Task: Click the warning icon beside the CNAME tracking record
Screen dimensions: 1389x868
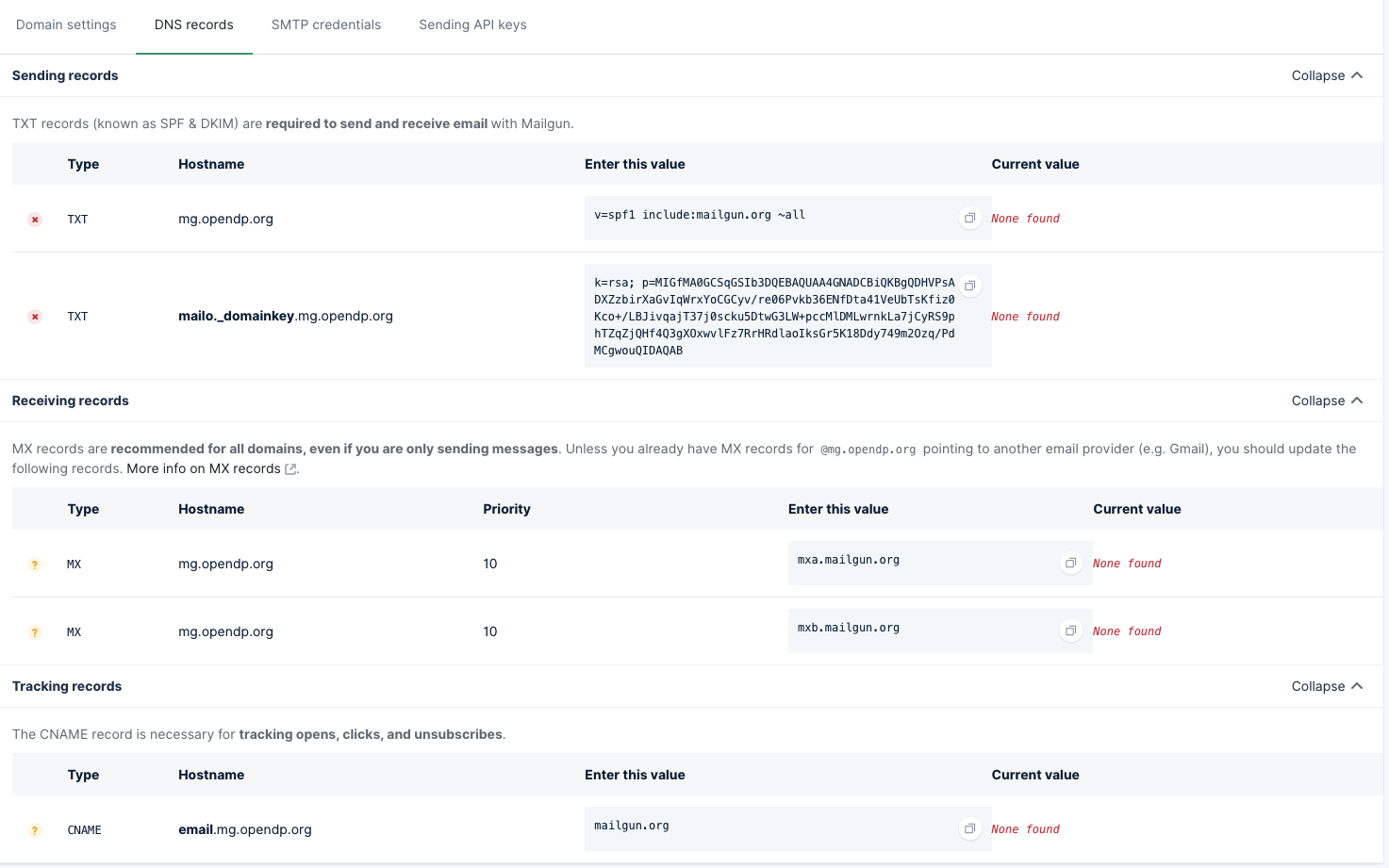Action: pyautogui.click(x=35, y=830)
